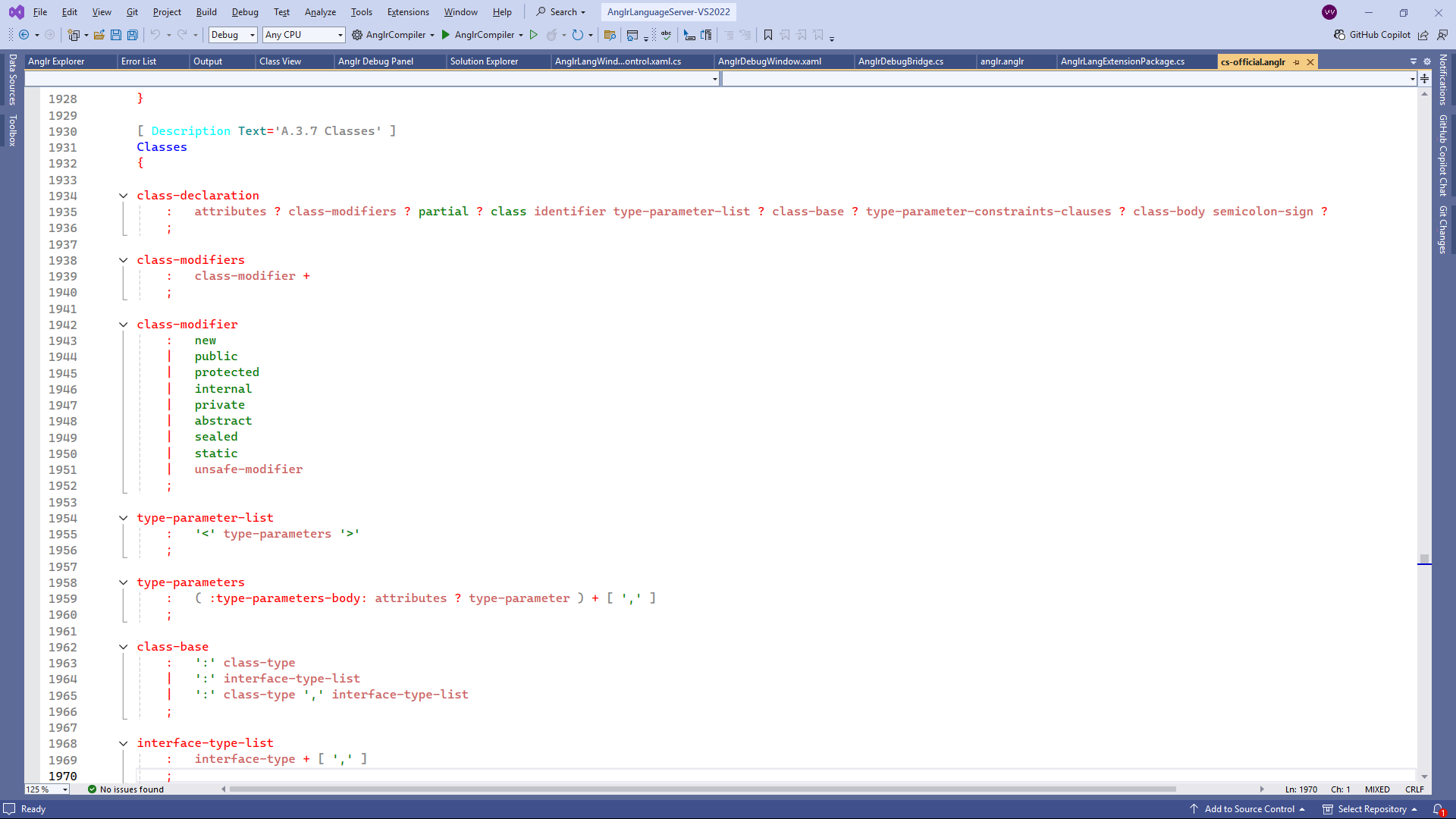Collapse the class-modifier code region
The width and height of the screenshot is (1456, 819).
tap(123, 325)
